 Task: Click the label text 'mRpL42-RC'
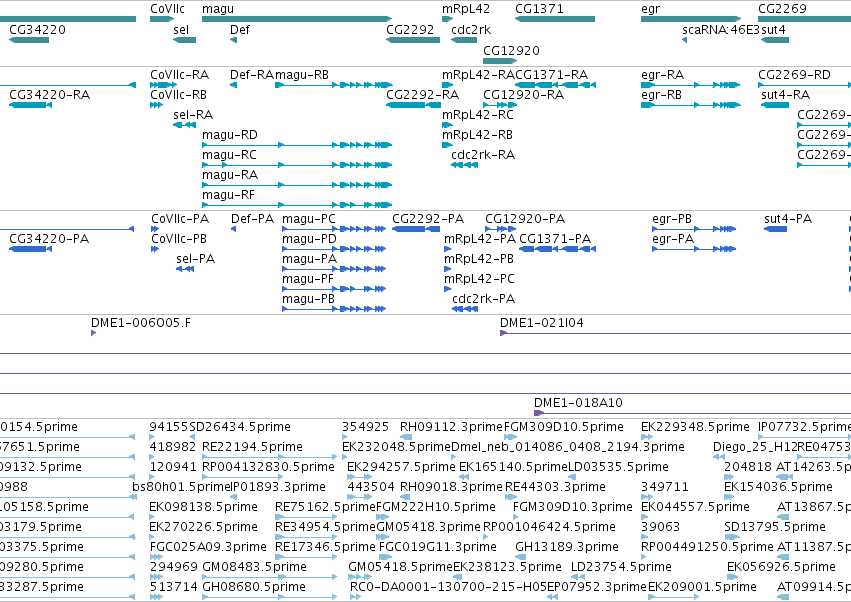click(x=478, y=115)
